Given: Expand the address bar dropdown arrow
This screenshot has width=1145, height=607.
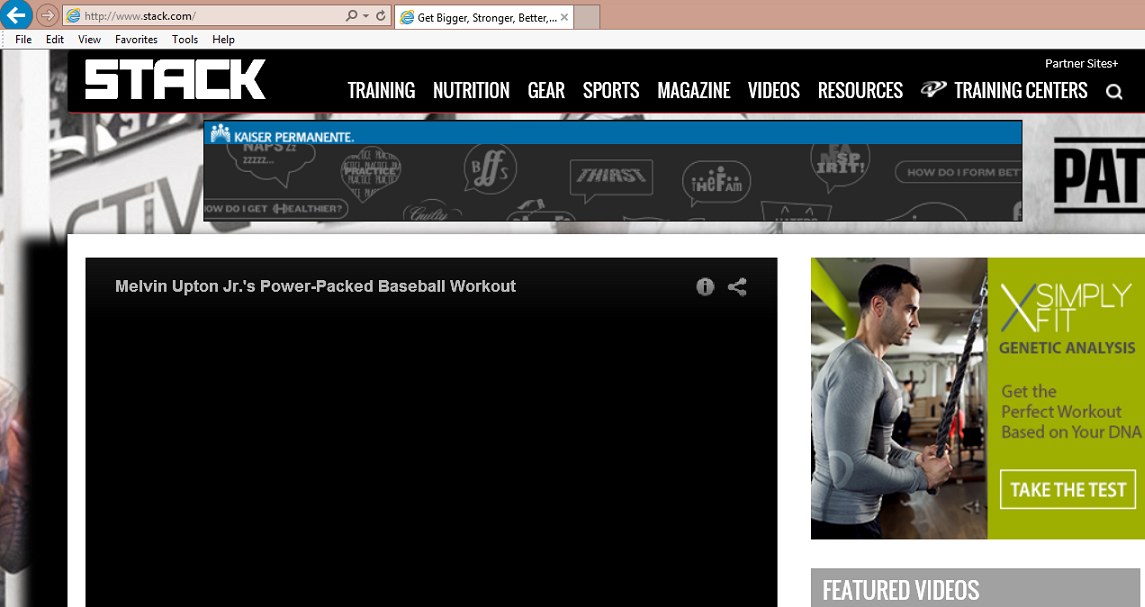Looking at the screenshot, I should pos(366,16).
